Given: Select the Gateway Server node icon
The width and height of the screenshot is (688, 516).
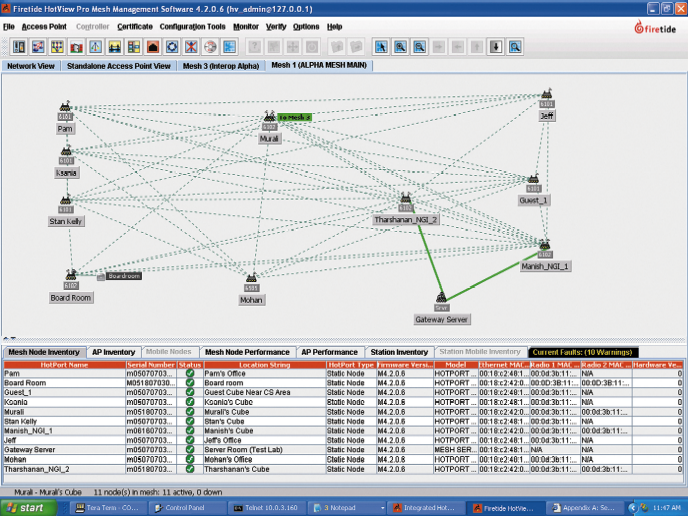Looking at the screenshot, I should tap(441, 298).
